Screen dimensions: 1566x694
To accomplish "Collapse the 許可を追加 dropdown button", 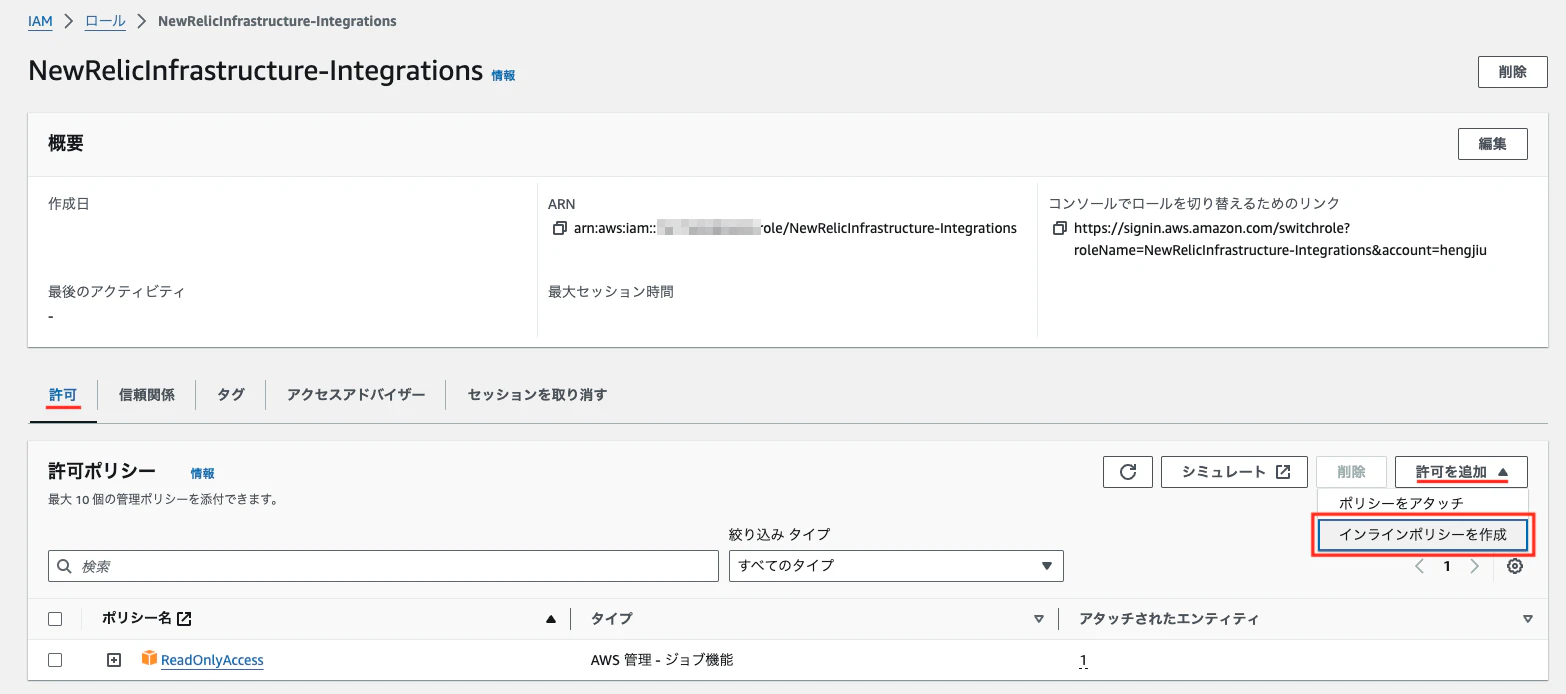I will (1461, 472).
